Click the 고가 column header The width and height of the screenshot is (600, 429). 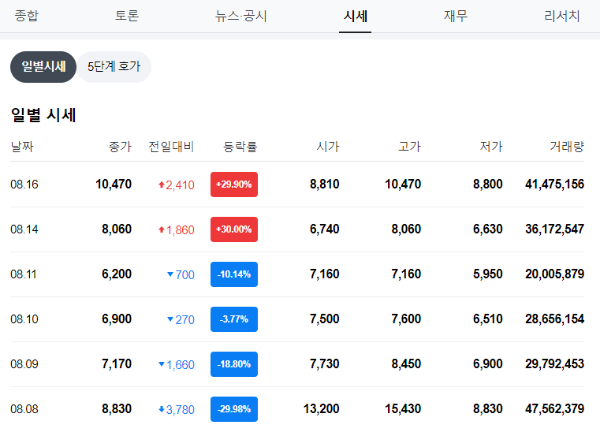[x=409, y=146]
